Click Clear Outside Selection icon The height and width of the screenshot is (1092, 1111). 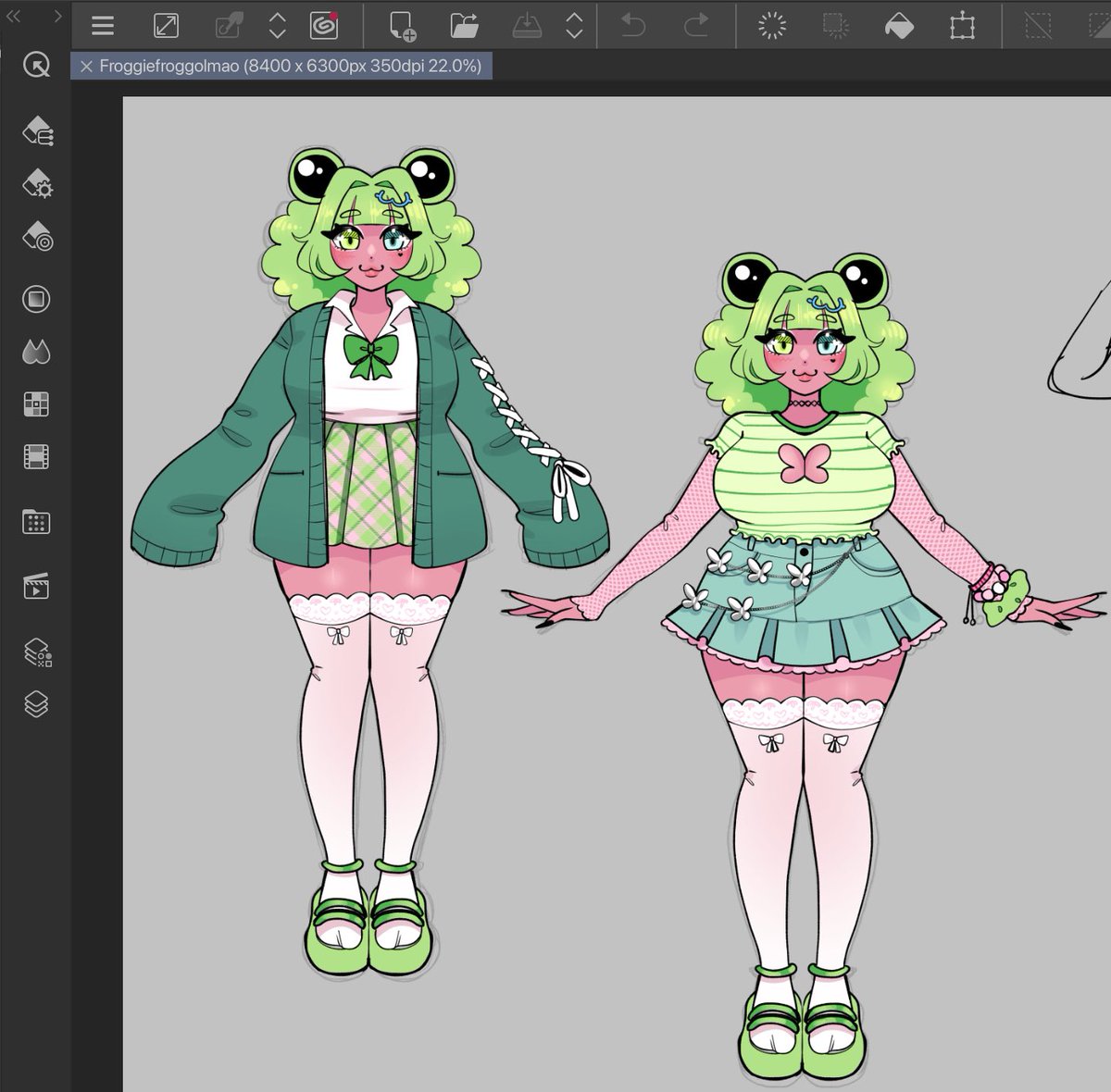836,26
